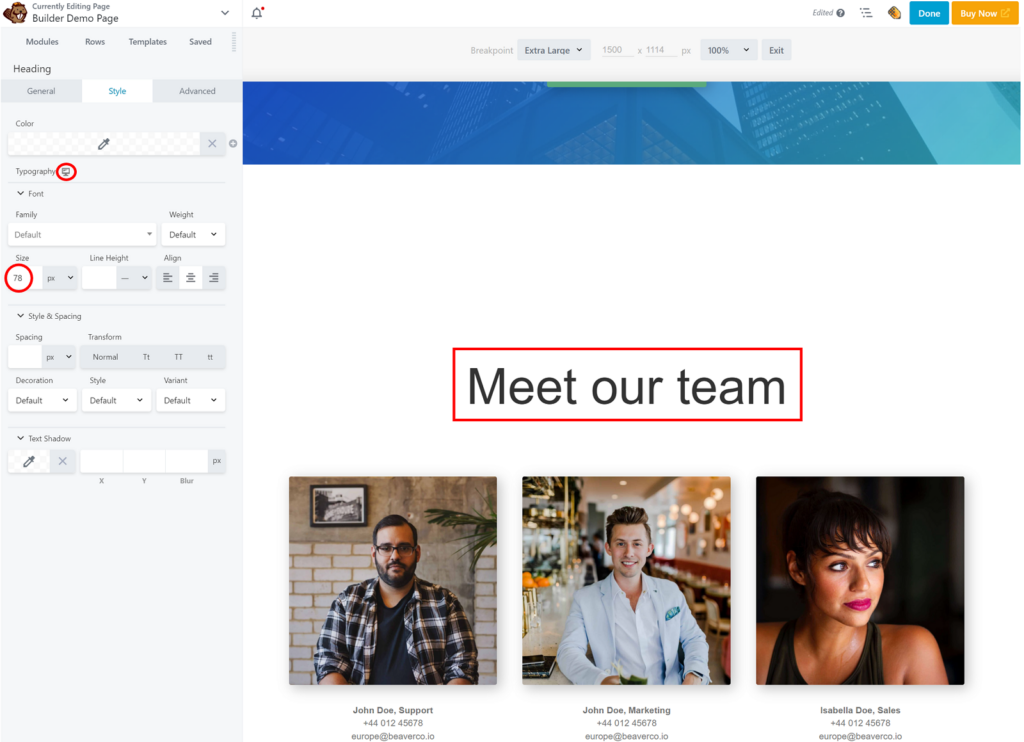Align heading text center

click(191, 278)
